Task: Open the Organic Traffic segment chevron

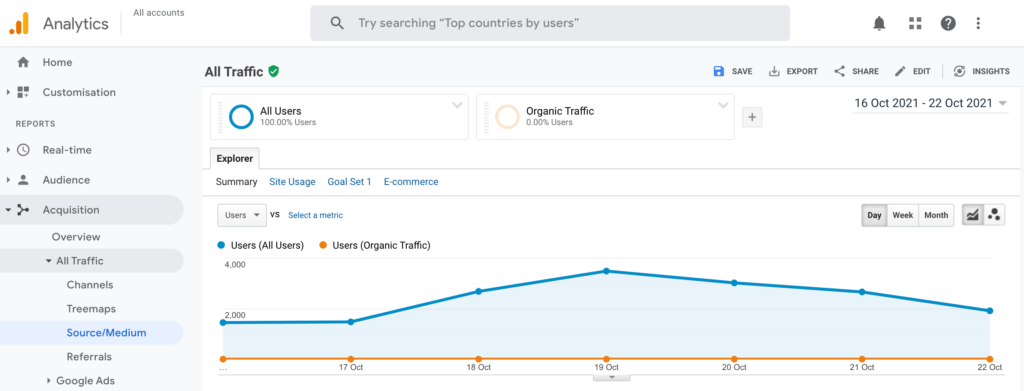Action: [723, 106]
